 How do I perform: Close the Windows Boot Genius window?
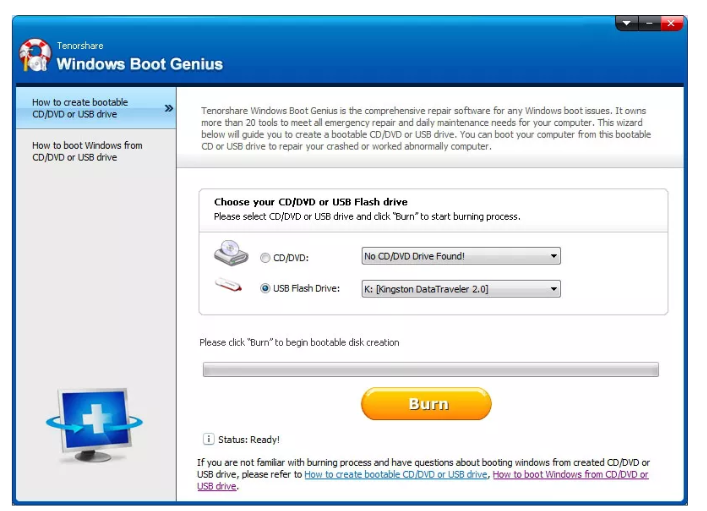tap(670, 23)
